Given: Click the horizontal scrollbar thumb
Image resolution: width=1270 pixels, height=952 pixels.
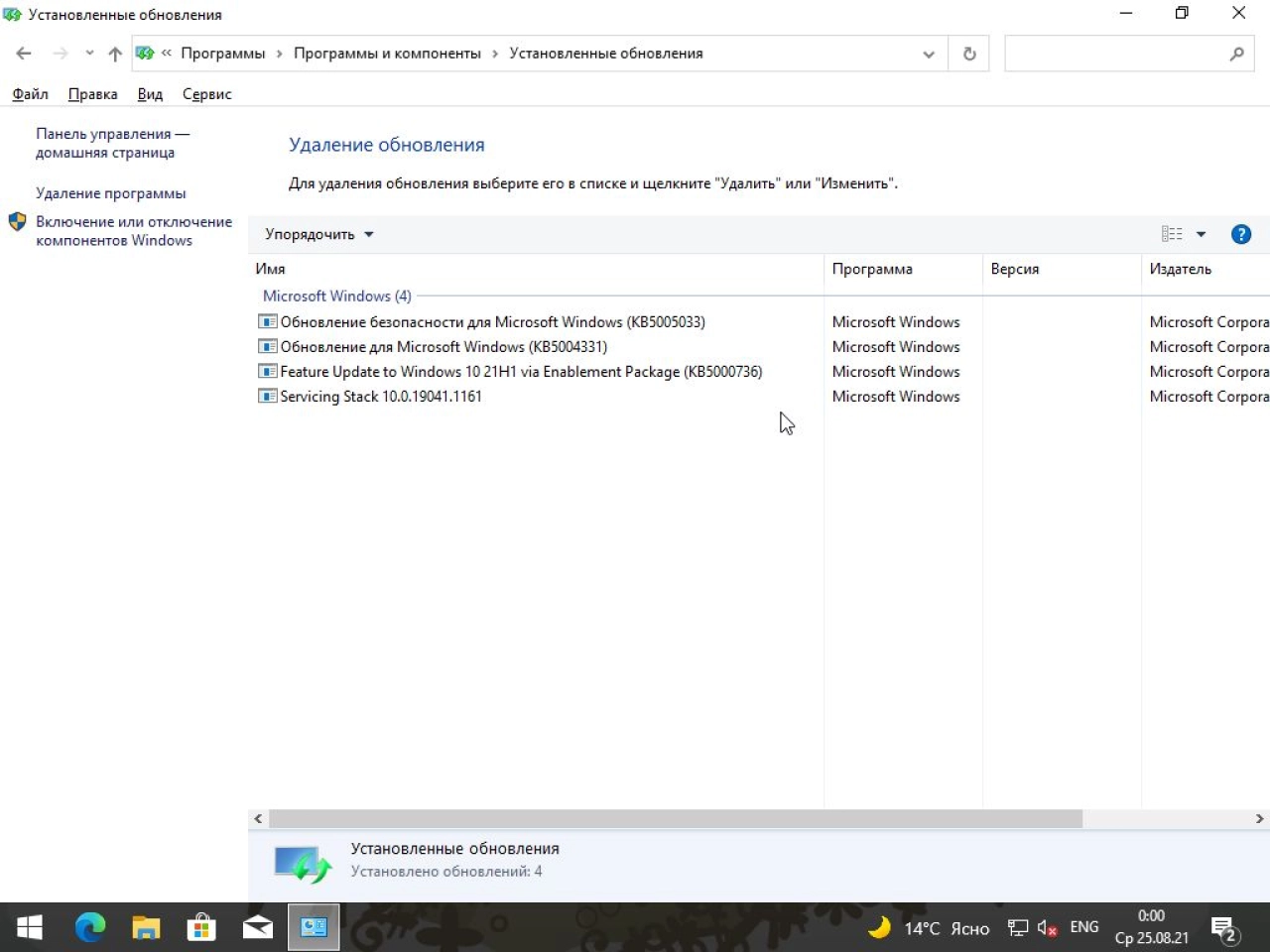Looking at the screenshot, I should pos(676,819).
